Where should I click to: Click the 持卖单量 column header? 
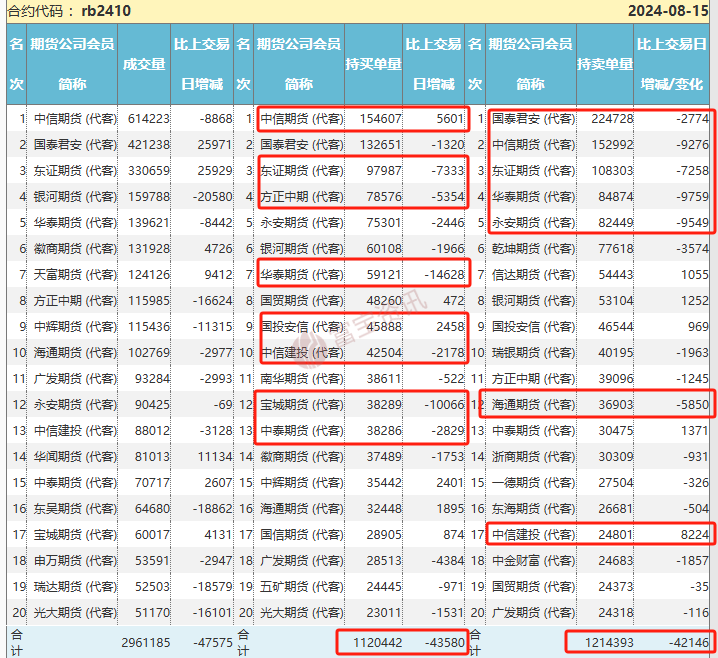pos(605,64)
